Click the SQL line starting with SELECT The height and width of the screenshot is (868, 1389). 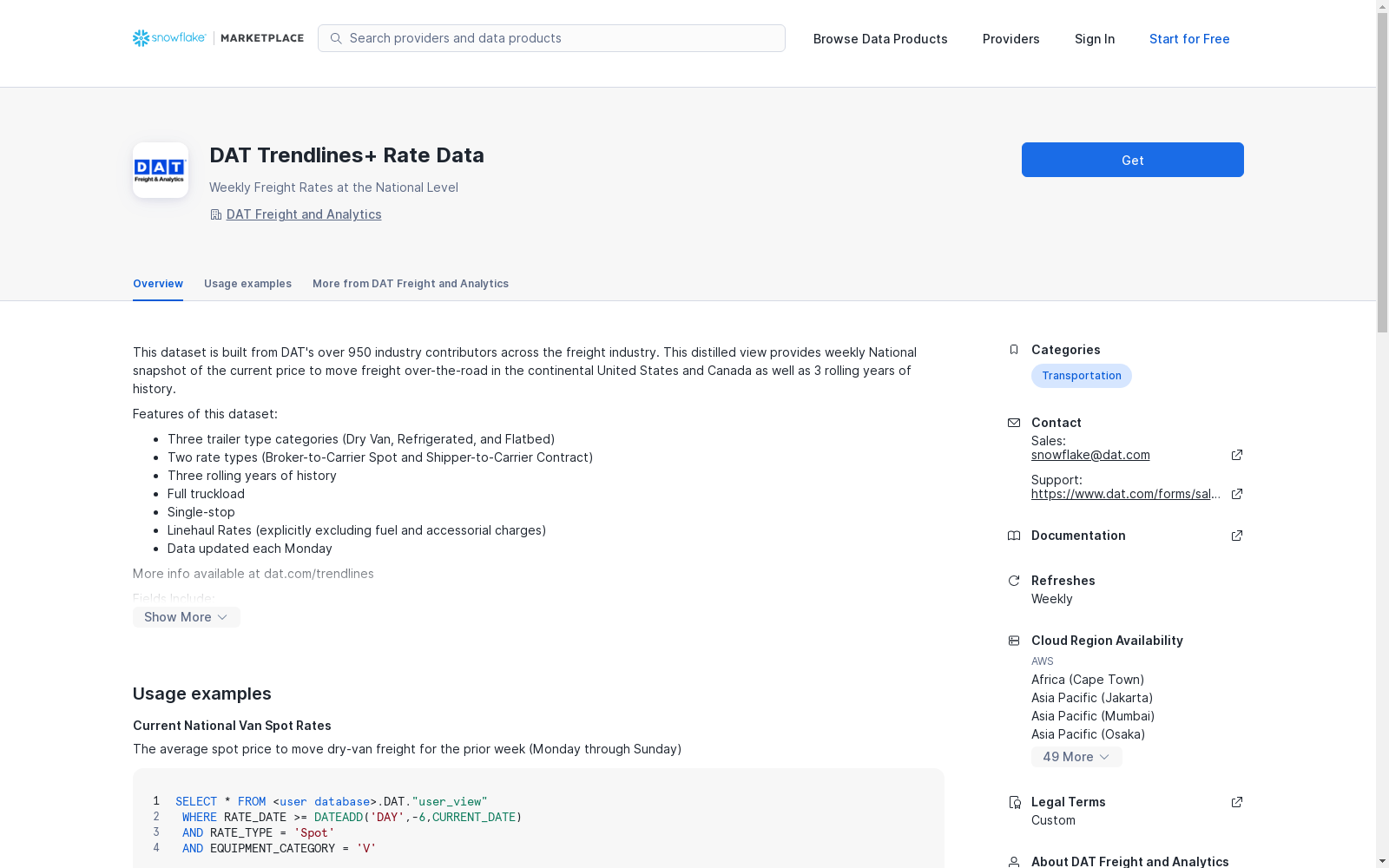pyautogui.click(x=332, y=802)
